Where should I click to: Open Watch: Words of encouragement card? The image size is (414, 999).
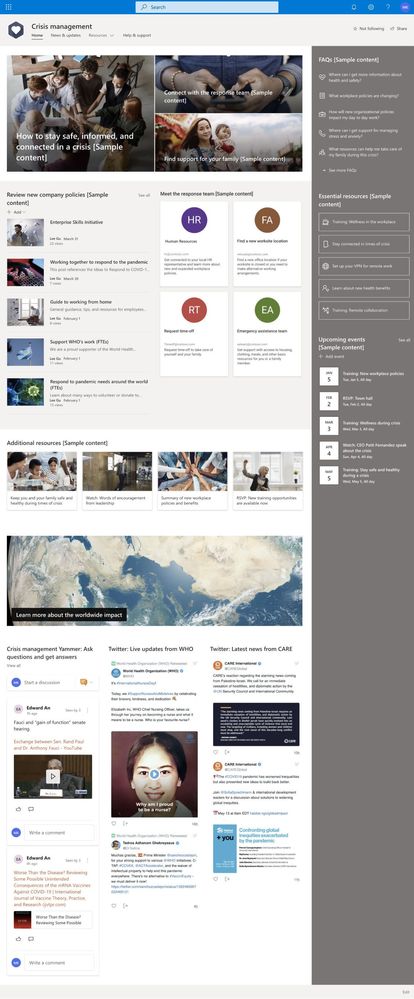click(117, 481)
